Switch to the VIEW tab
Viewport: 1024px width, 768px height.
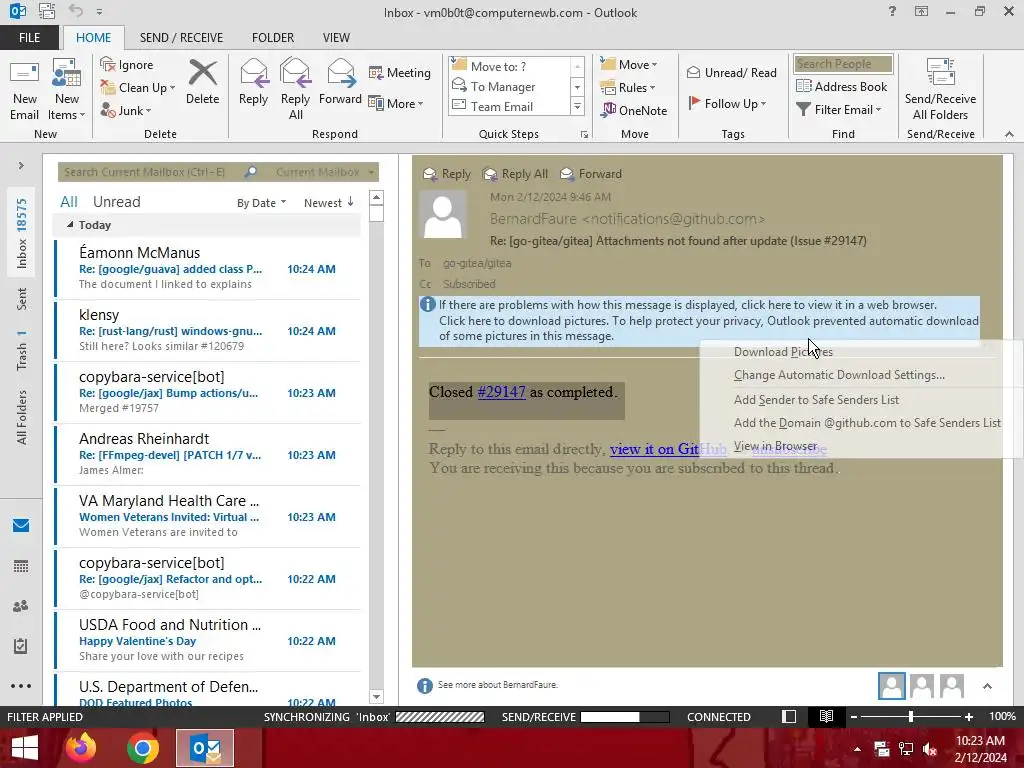point(336,37)
